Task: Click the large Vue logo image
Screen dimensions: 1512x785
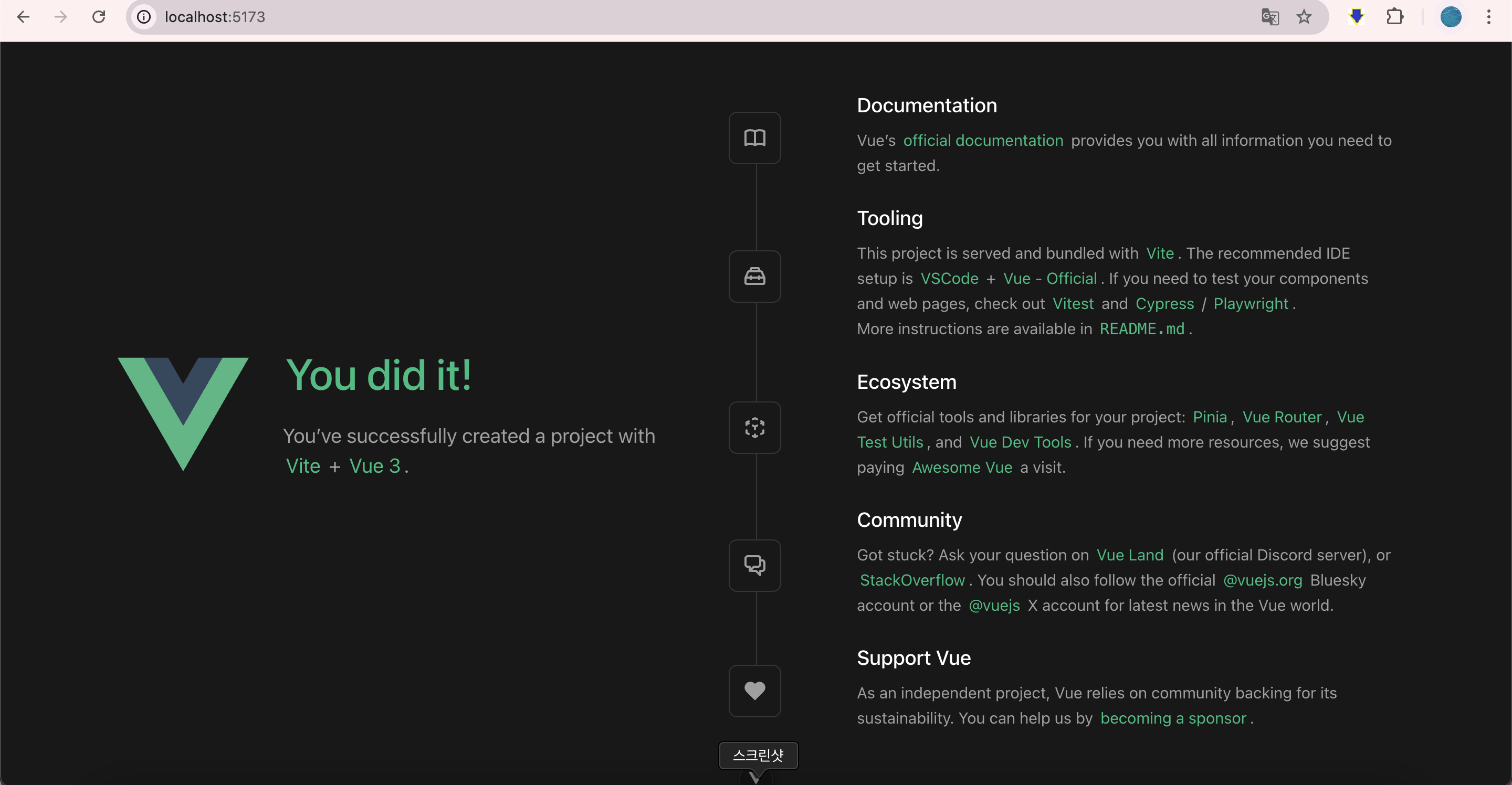Action: [x=183, y=414]
